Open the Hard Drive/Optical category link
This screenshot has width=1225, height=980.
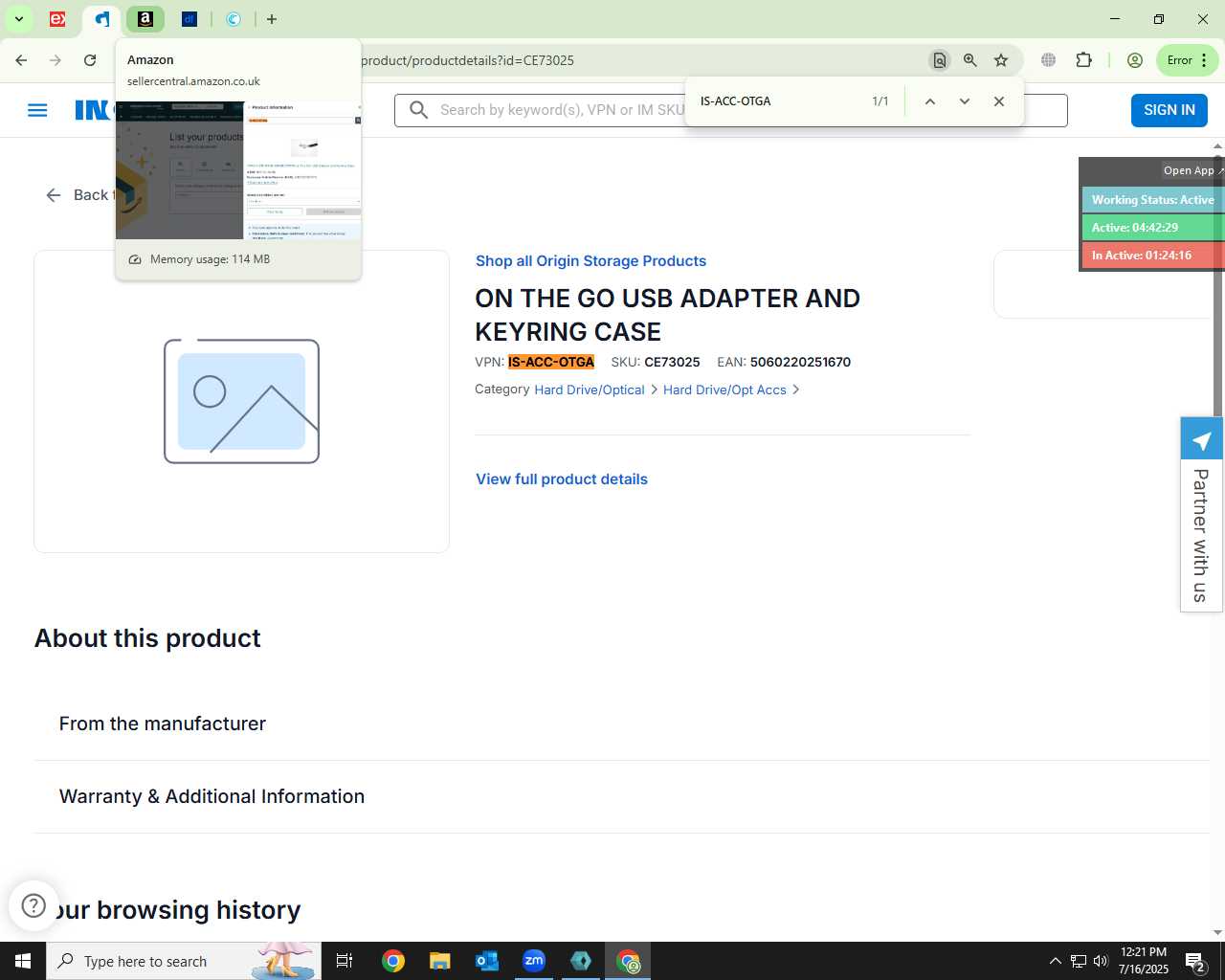pyautogui.click(x=590, y=390)
